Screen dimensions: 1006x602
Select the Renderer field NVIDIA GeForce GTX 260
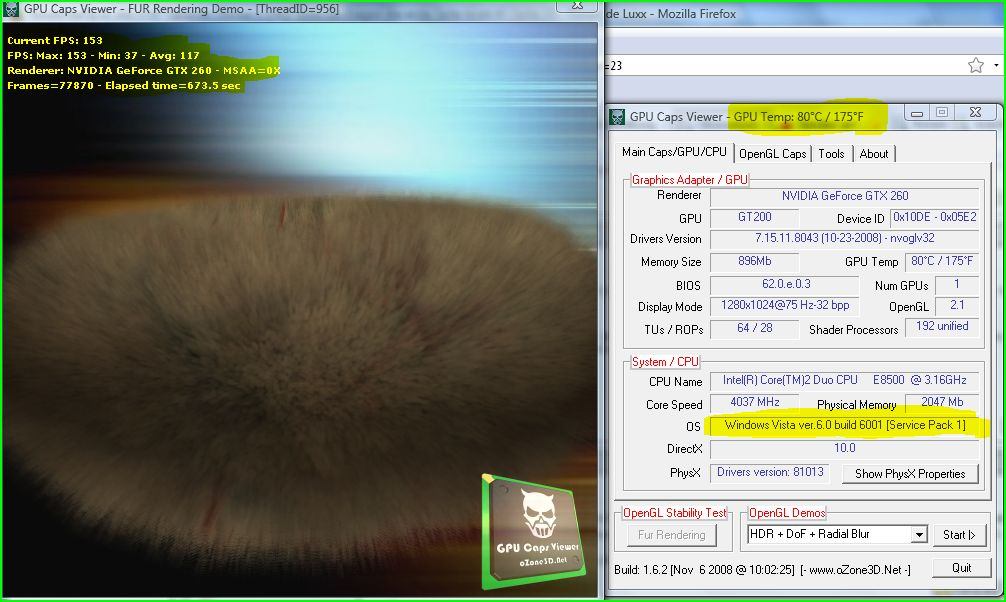pyautogui.click(x=844, y=196)
